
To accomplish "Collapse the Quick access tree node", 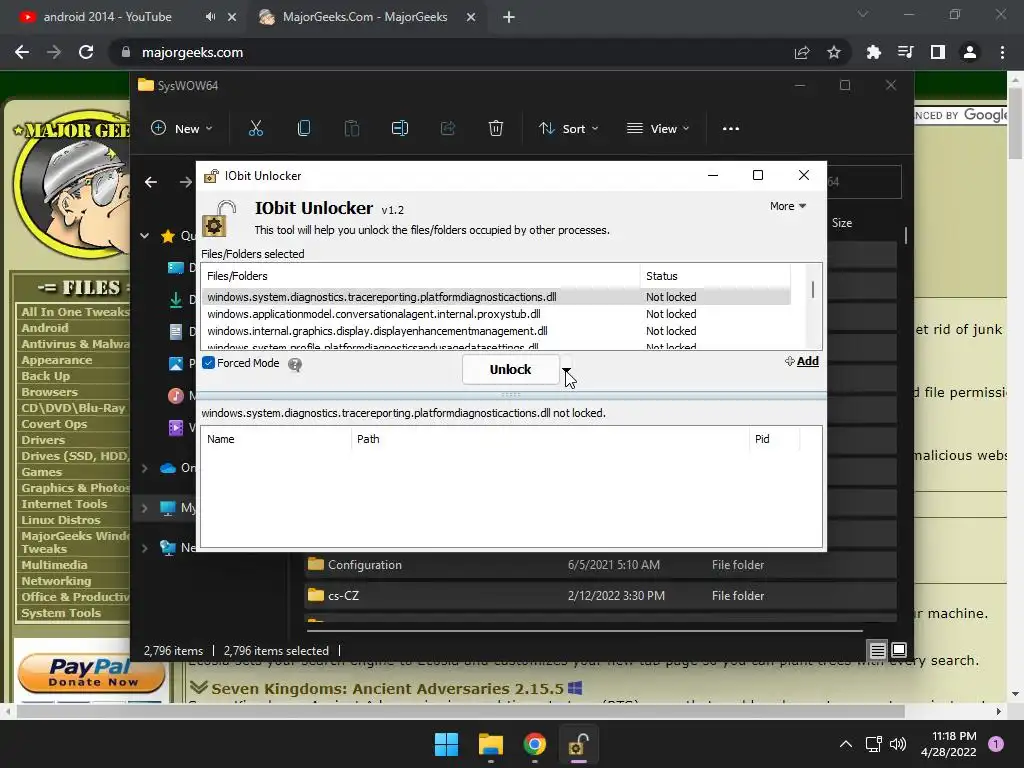I will pyautogui.click(x=144, y=236).
